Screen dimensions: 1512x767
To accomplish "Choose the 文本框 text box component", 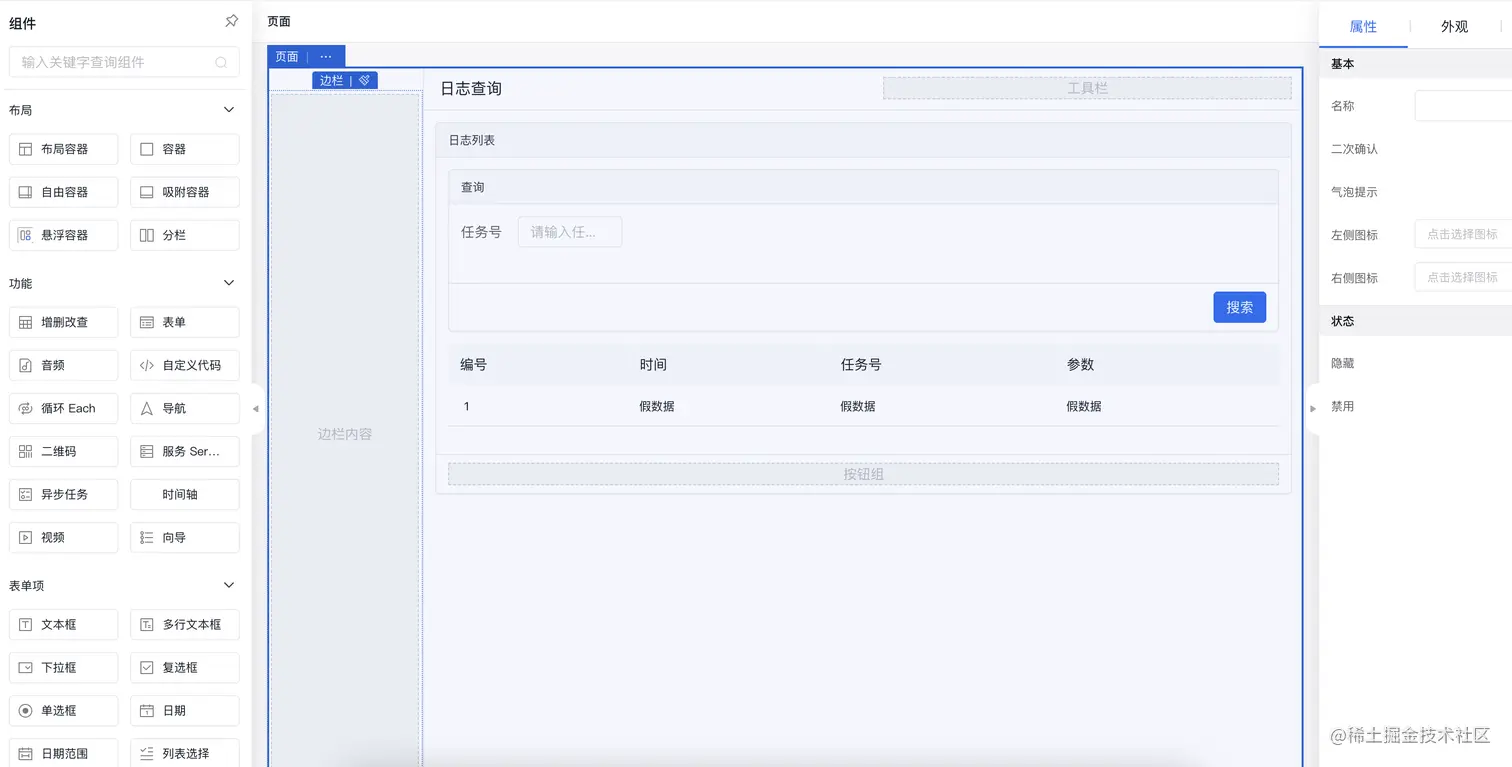I will coord(64,624).
